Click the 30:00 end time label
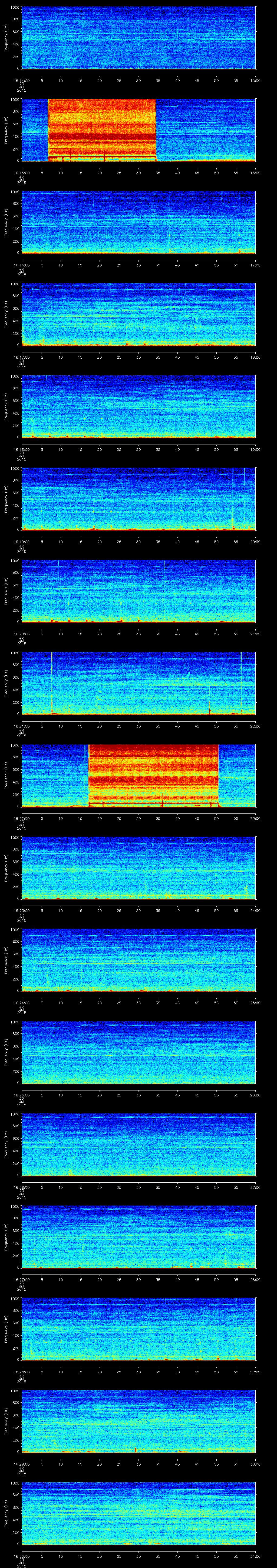Image resolution: width=277 pixels, height=1568 pixels. pos(255,1463)
